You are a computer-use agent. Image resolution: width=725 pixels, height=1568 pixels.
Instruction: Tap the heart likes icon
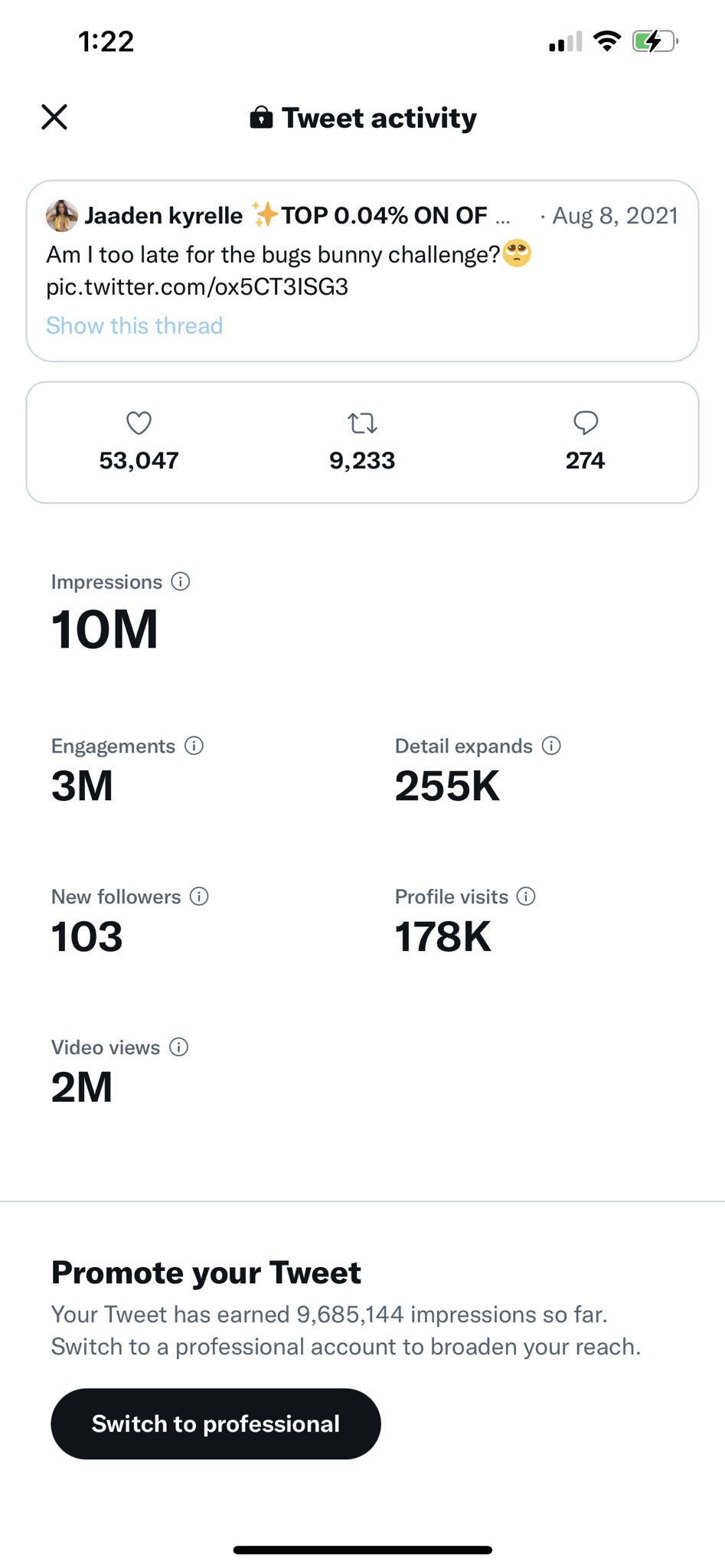(139, 423)
